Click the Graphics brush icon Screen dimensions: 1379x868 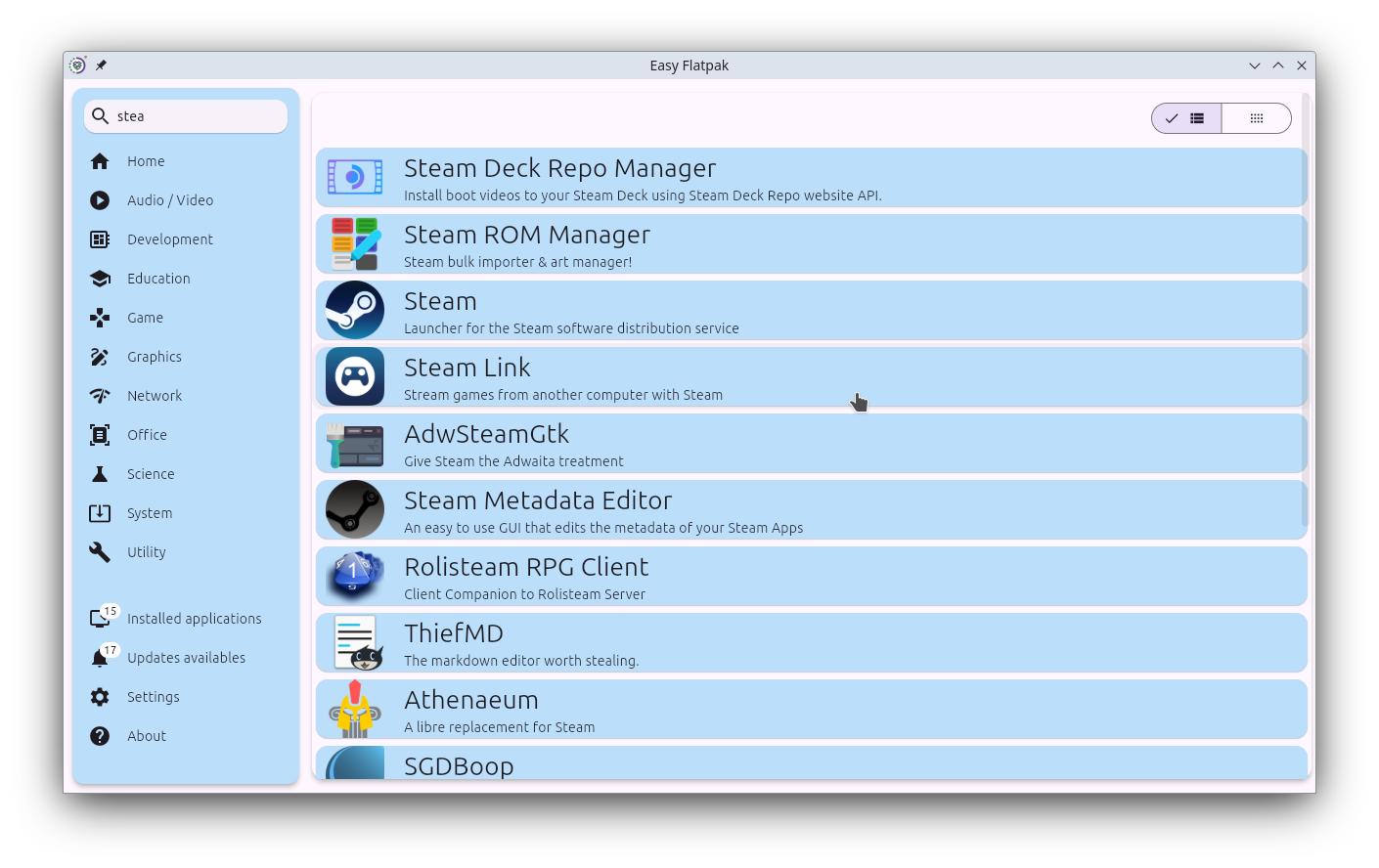pyautogui.click(x=100, y=357)
